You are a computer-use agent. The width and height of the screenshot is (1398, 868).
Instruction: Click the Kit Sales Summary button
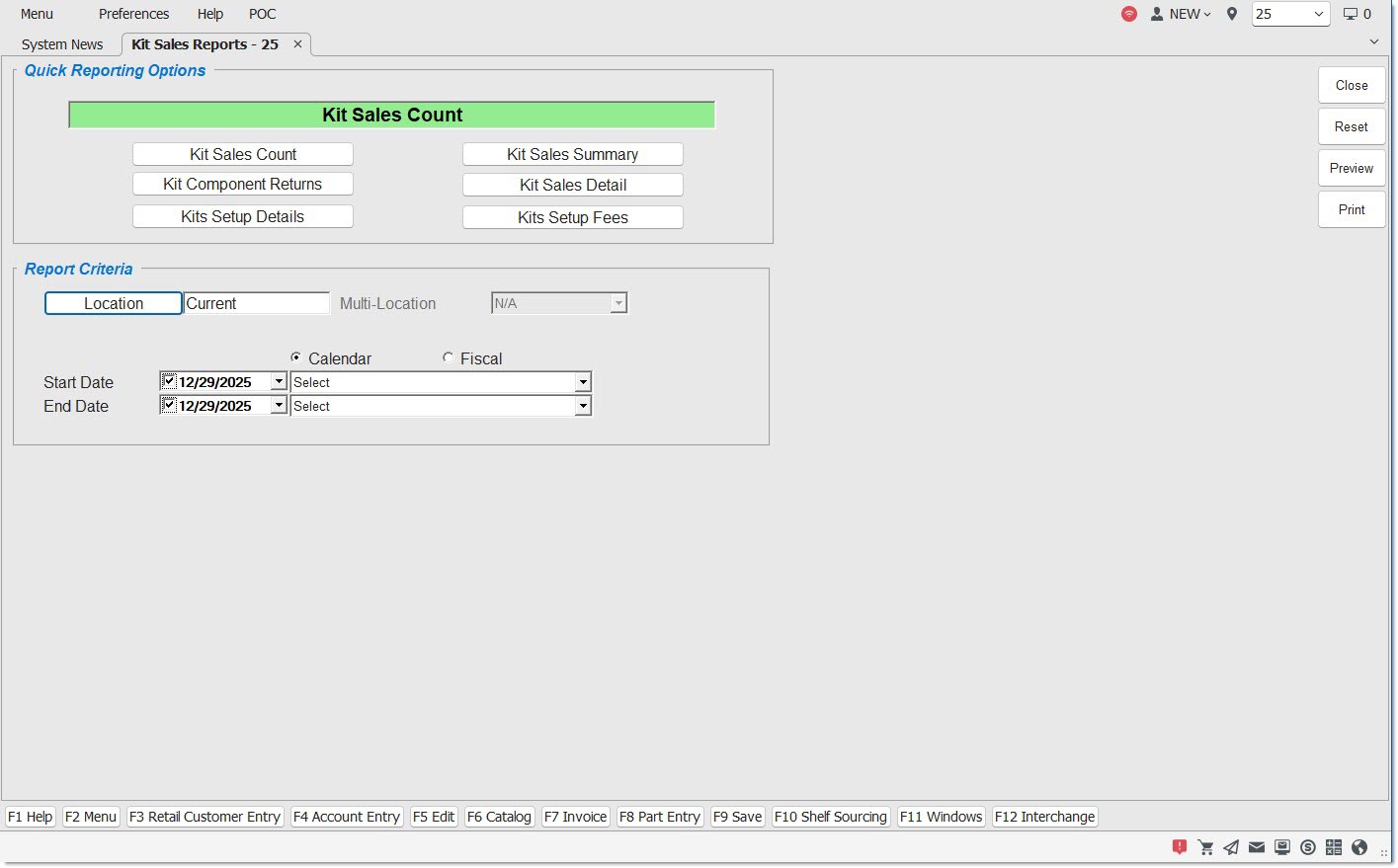point(572,154)
